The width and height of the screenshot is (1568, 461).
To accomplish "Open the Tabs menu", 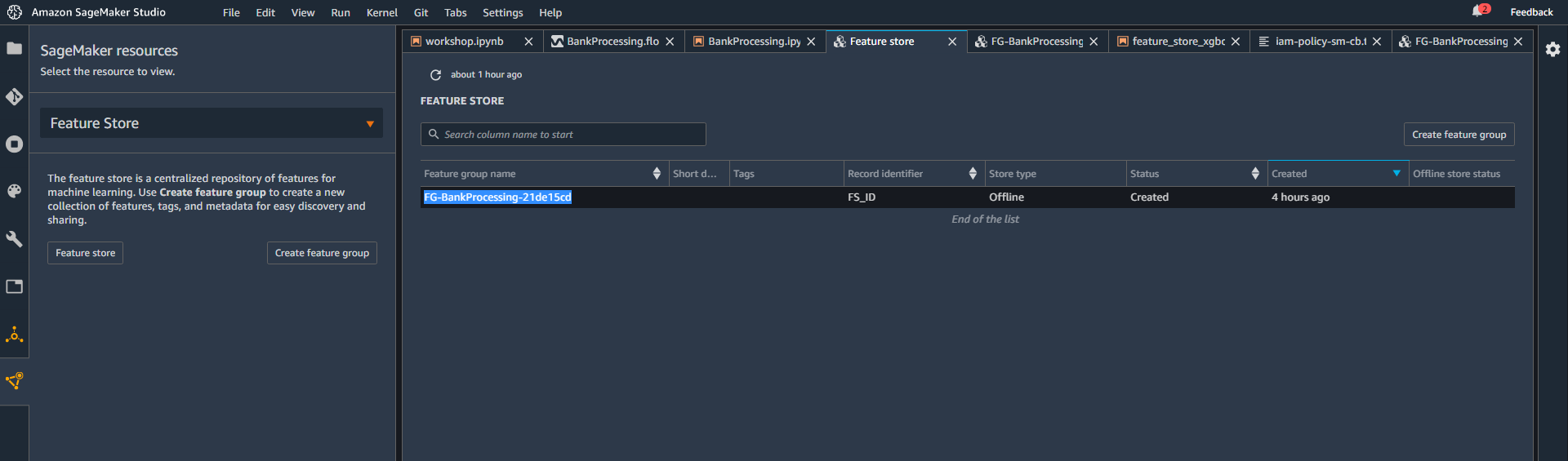I will pyautogui.click(x=456, y=12).
